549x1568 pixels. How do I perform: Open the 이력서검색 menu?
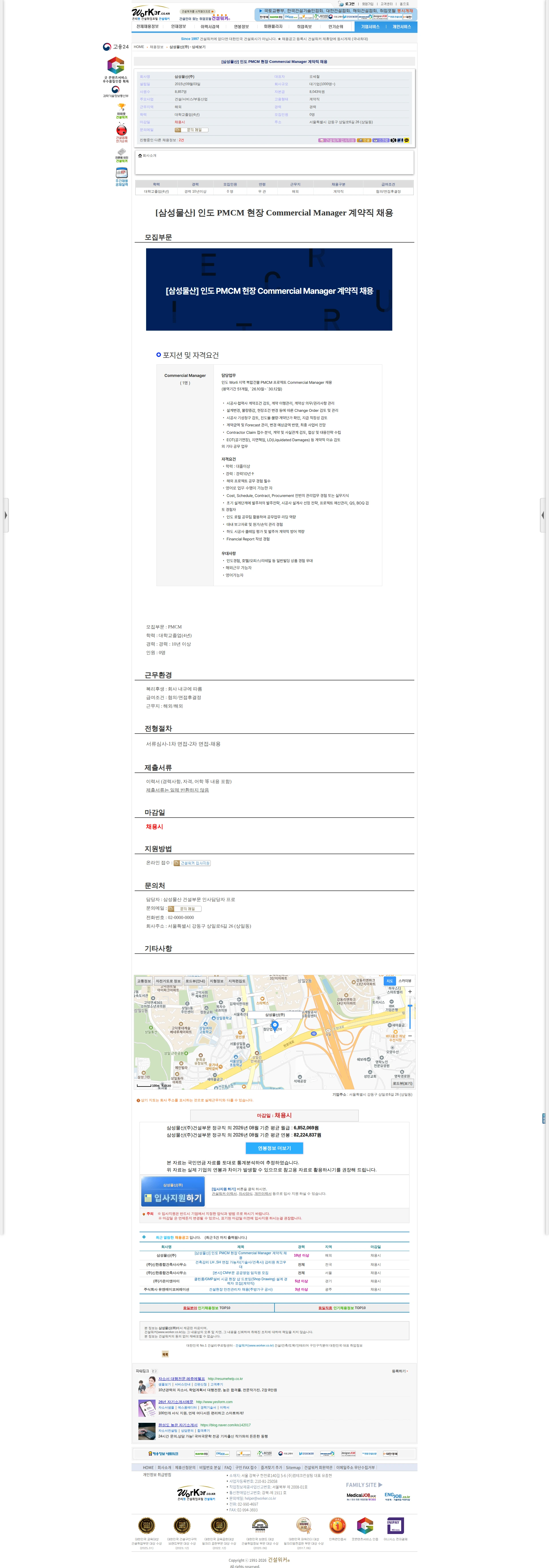[210, 27]
